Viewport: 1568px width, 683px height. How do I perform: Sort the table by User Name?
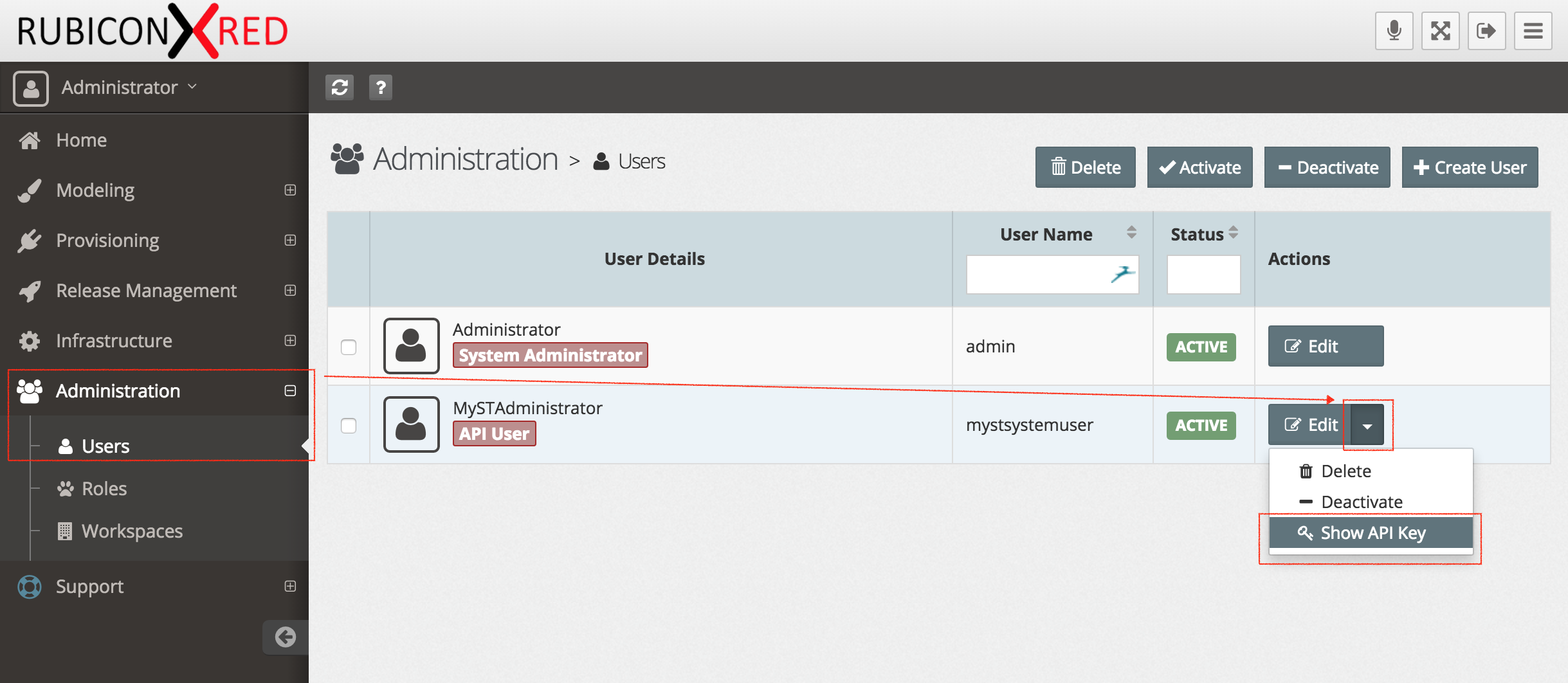pyautogui.click(x=1131, y=233)
